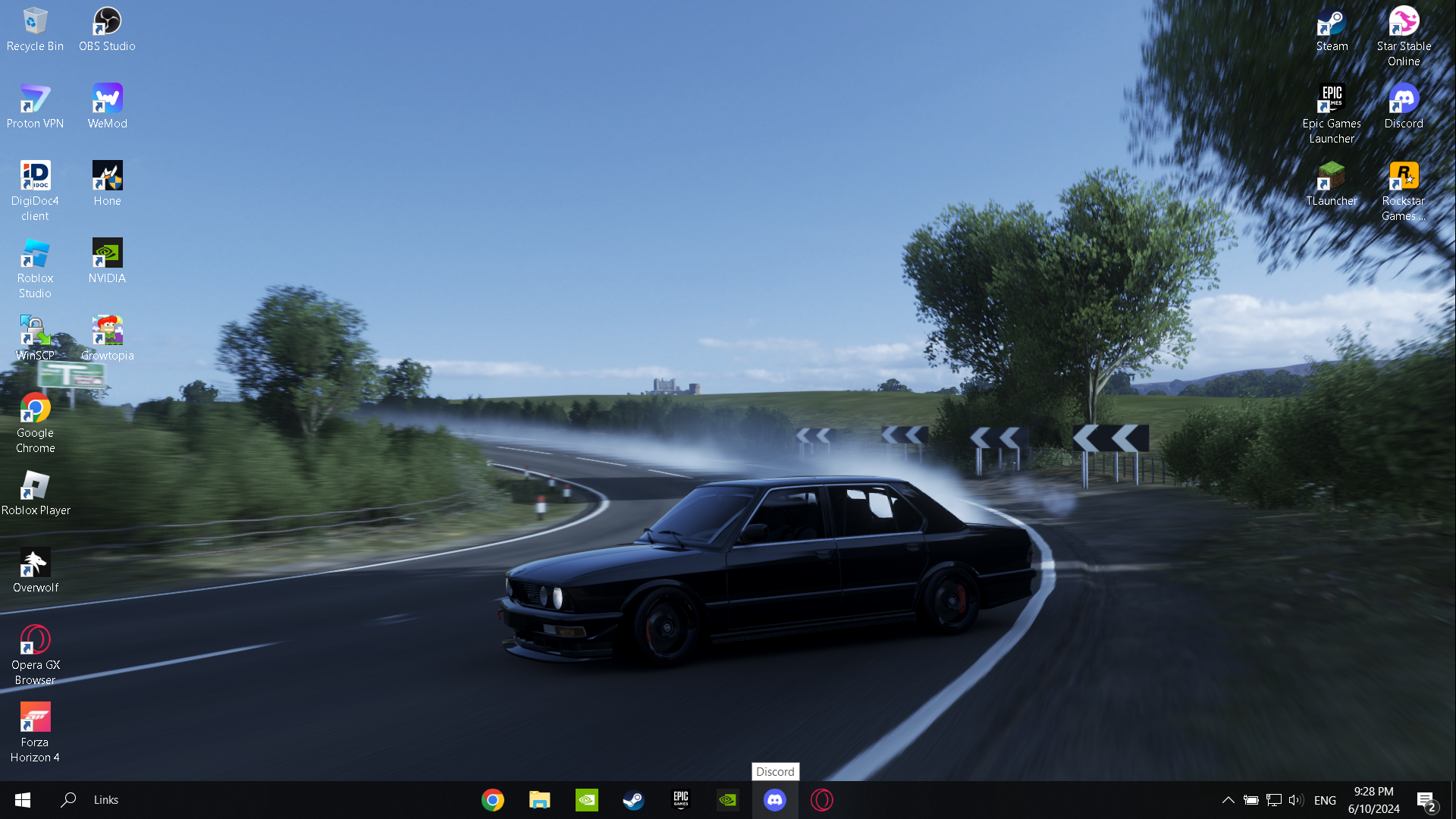Switch the ENG input language indicator
The height and width of the screenshot is (819, 1456).
point(1325,800)
